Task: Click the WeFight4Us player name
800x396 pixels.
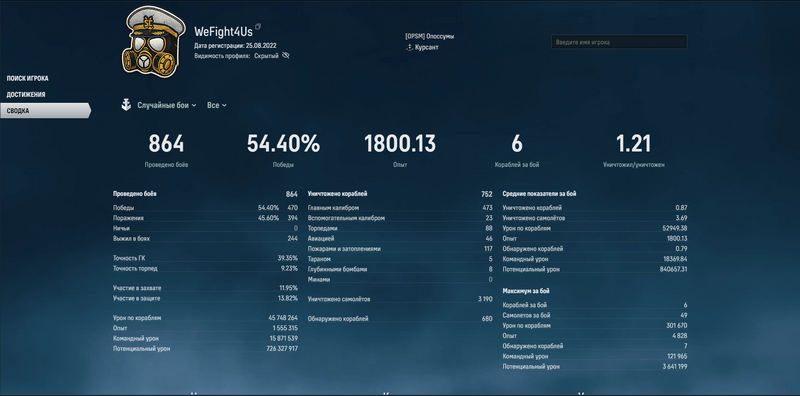Action: 223,32
